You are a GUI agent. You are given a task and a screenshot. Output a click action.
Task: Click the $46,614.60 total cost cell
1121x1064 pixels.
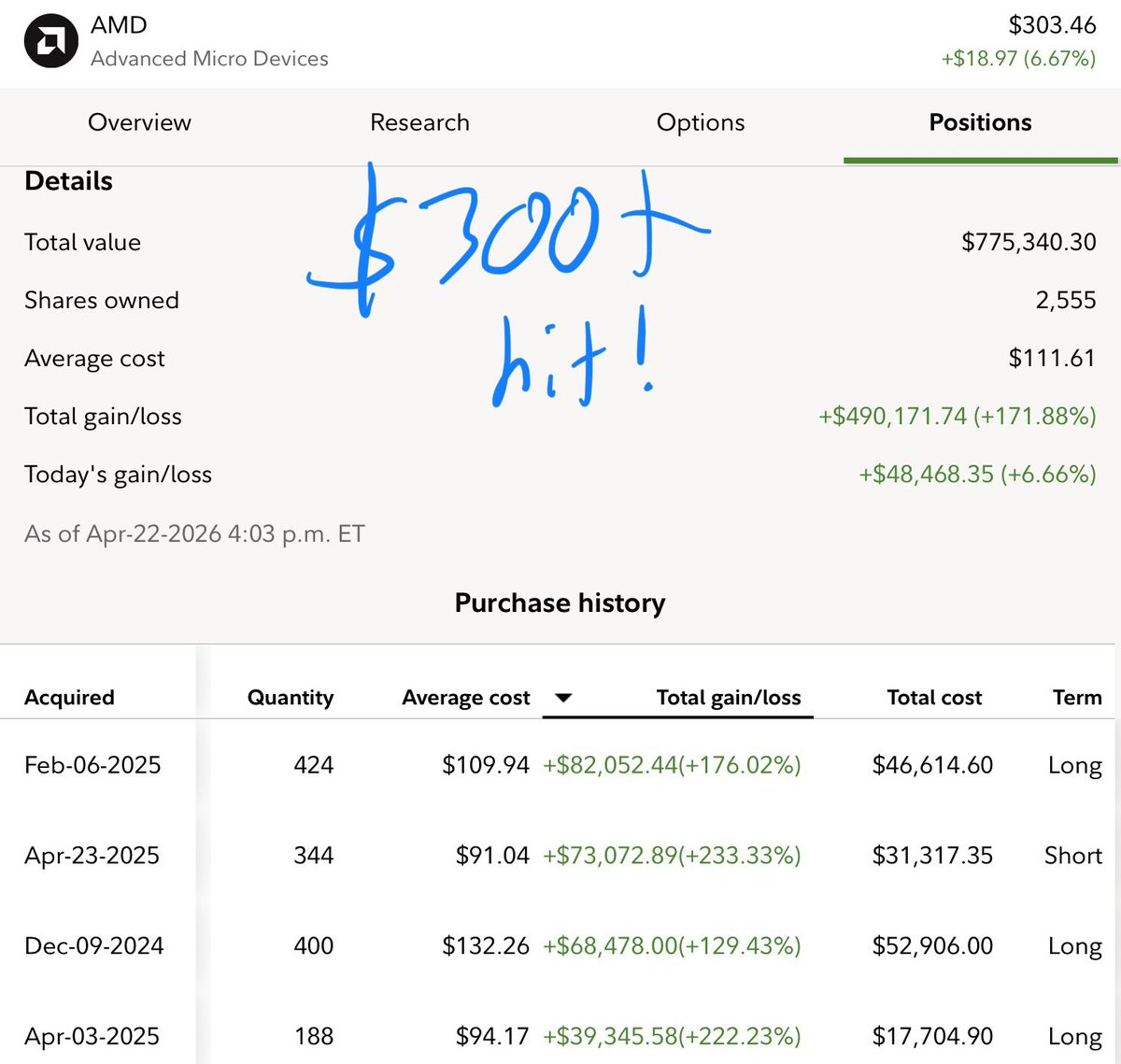(932, 765)
